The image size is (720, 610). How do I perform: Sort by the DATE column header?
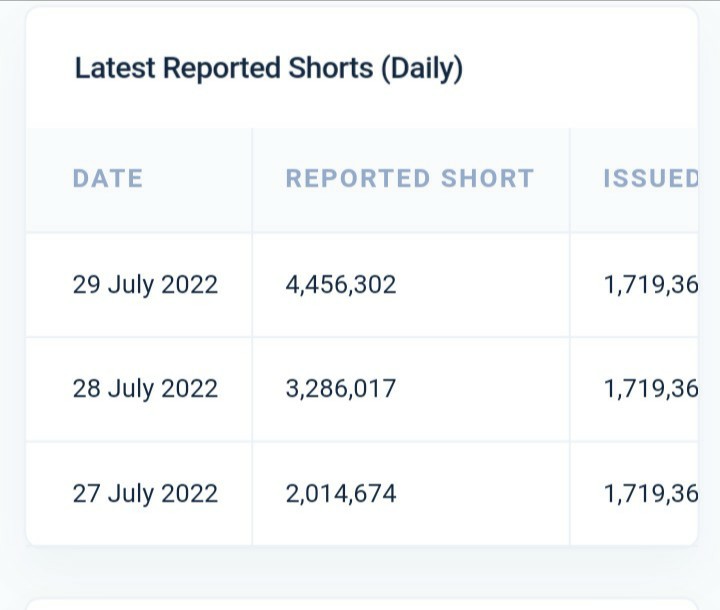tap(108, 179)
